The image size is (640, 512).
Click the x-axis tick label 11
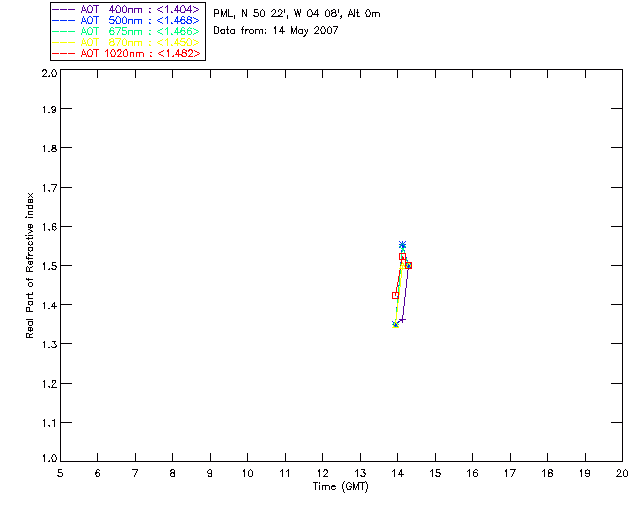pos(285,473)
